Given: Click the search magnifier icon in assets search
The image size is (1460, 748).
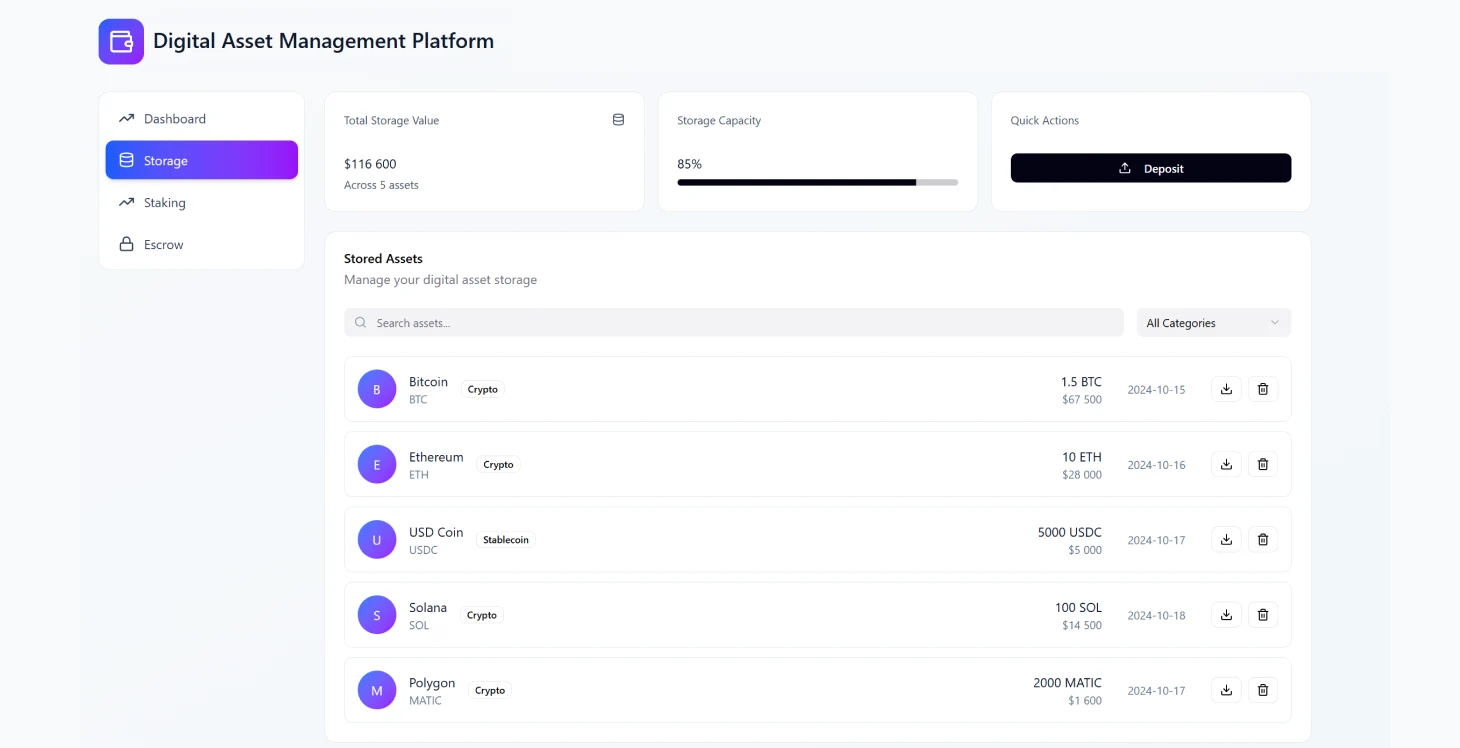Looking at the screenshot, I should tap(360, 322).
